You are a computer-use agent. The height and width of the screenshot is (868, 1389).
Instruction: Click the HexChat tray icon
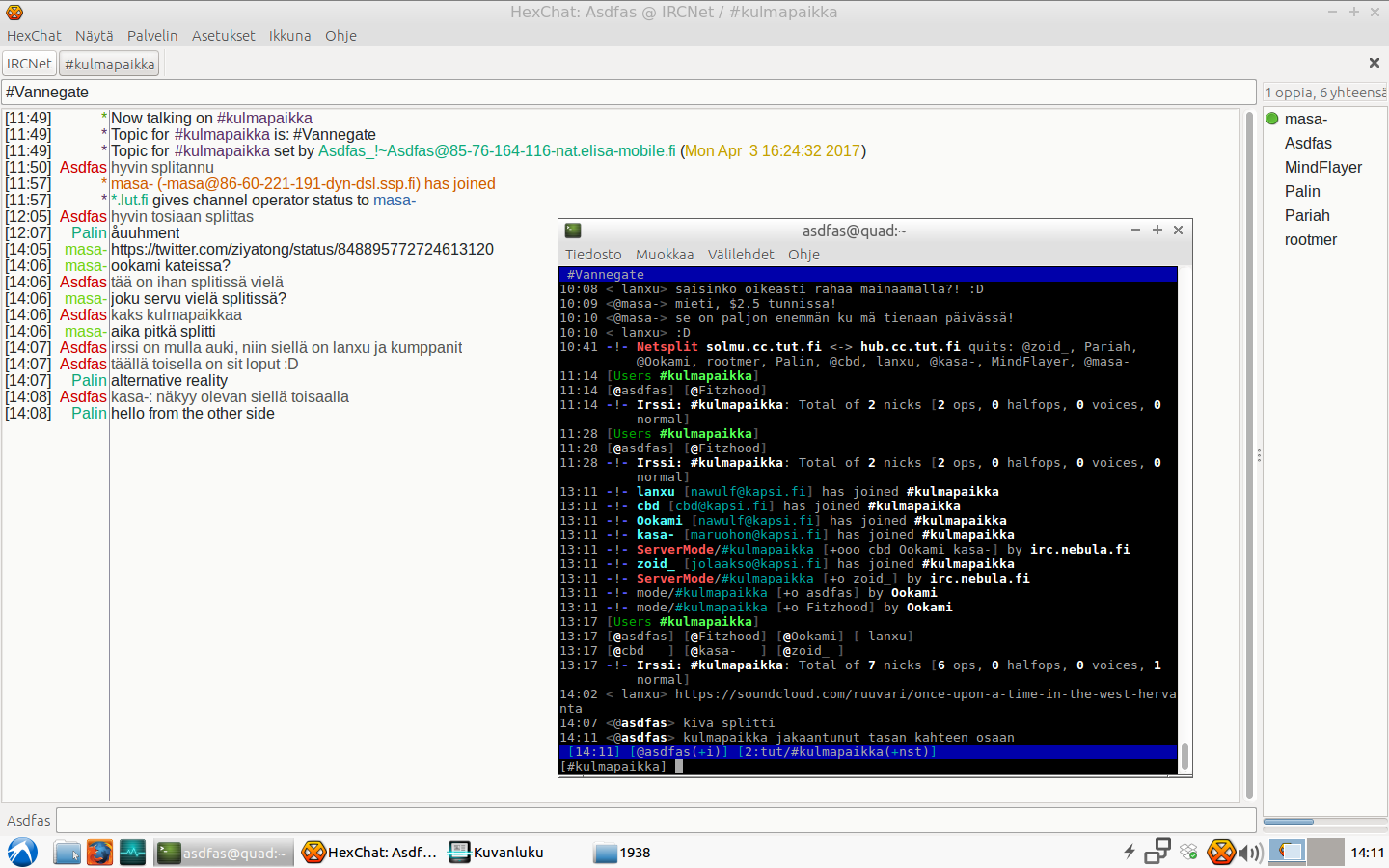point(1221,852)
